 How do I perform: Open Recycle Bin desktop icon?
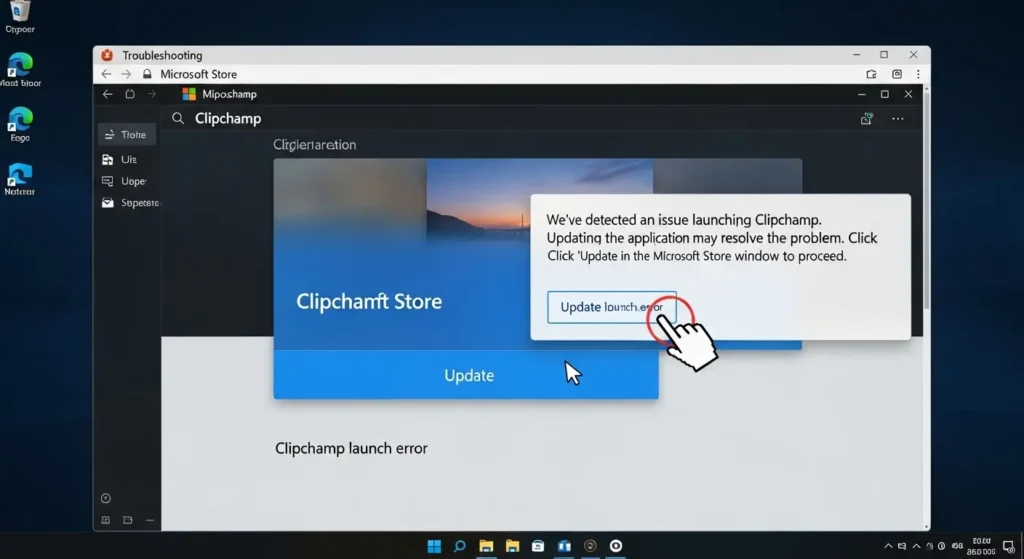pyautogui.click(x=20, y=17)
